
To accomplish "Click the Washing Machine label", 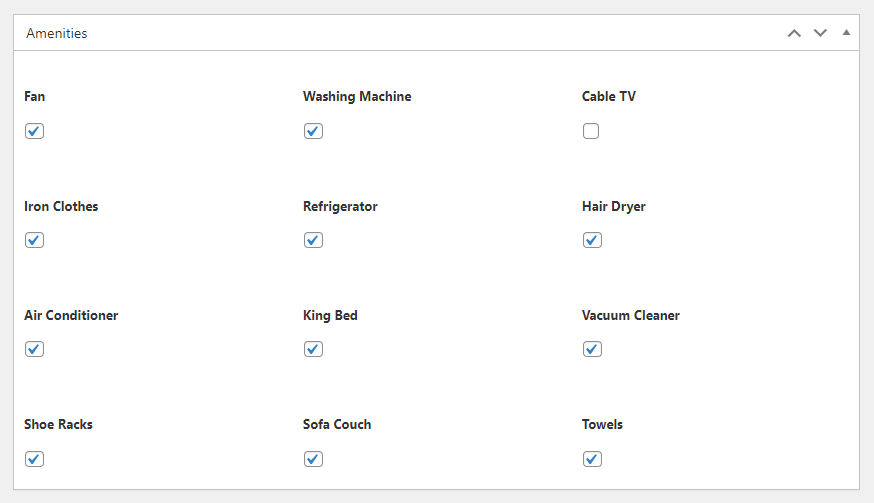I will 357,96.
